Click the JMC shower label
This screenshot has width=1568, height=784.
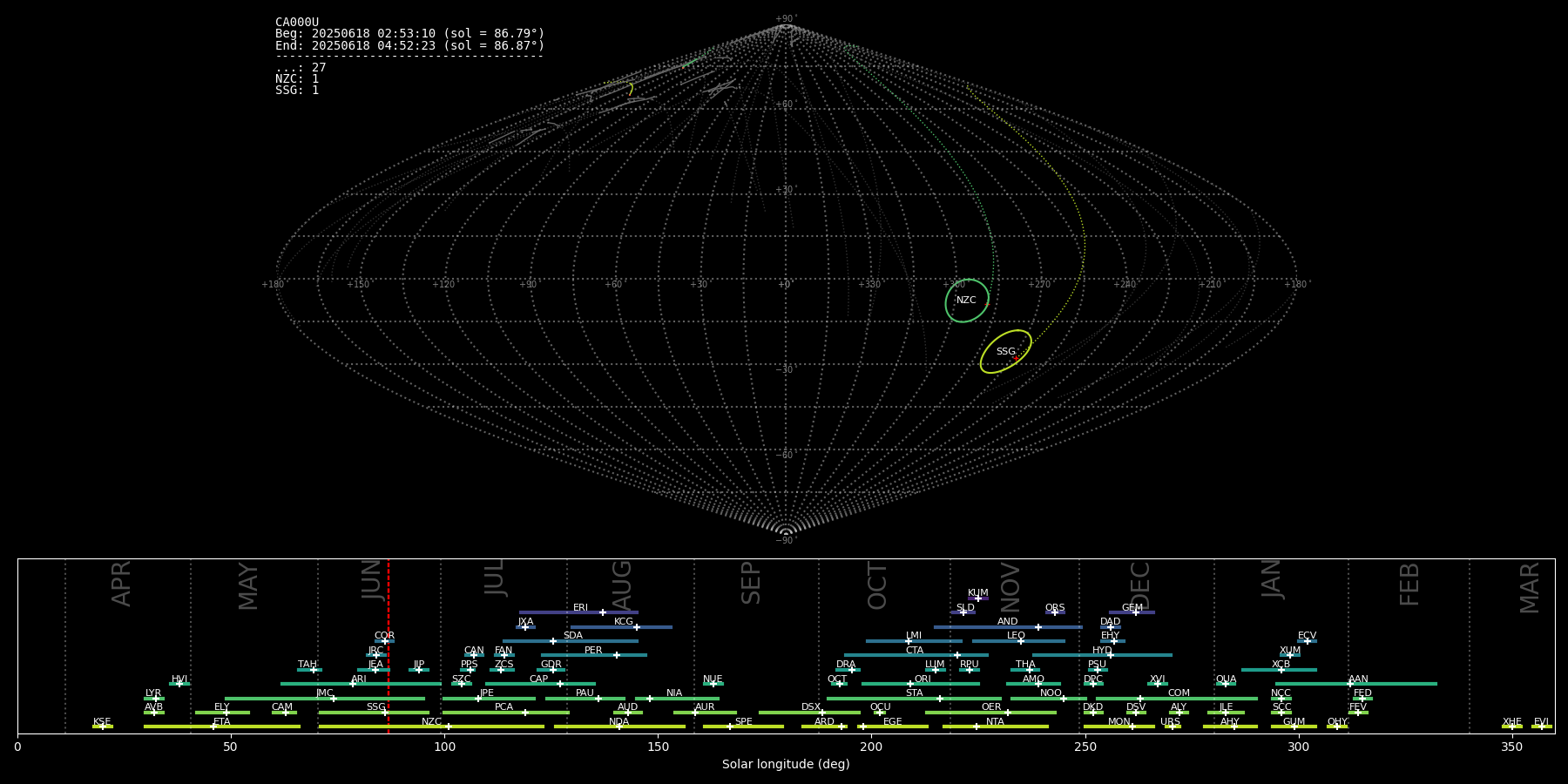(x=325, y=693)
